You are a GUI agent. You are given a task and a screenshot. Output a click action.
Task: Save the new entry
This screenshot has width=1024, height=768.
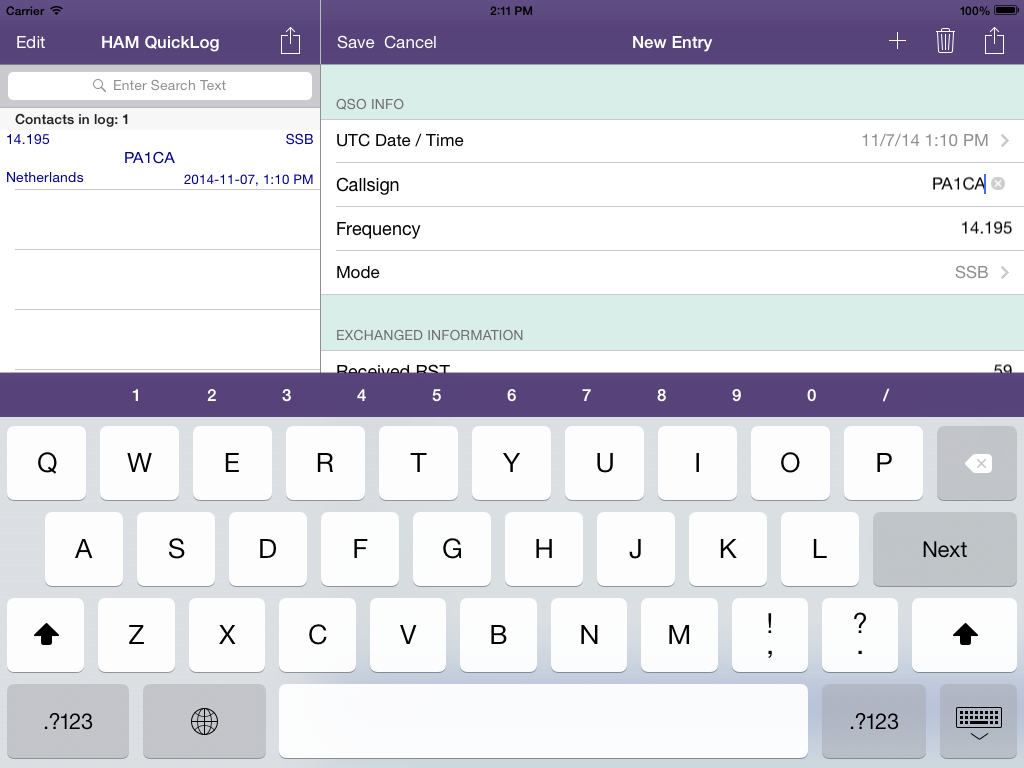(x=355, y=42)
